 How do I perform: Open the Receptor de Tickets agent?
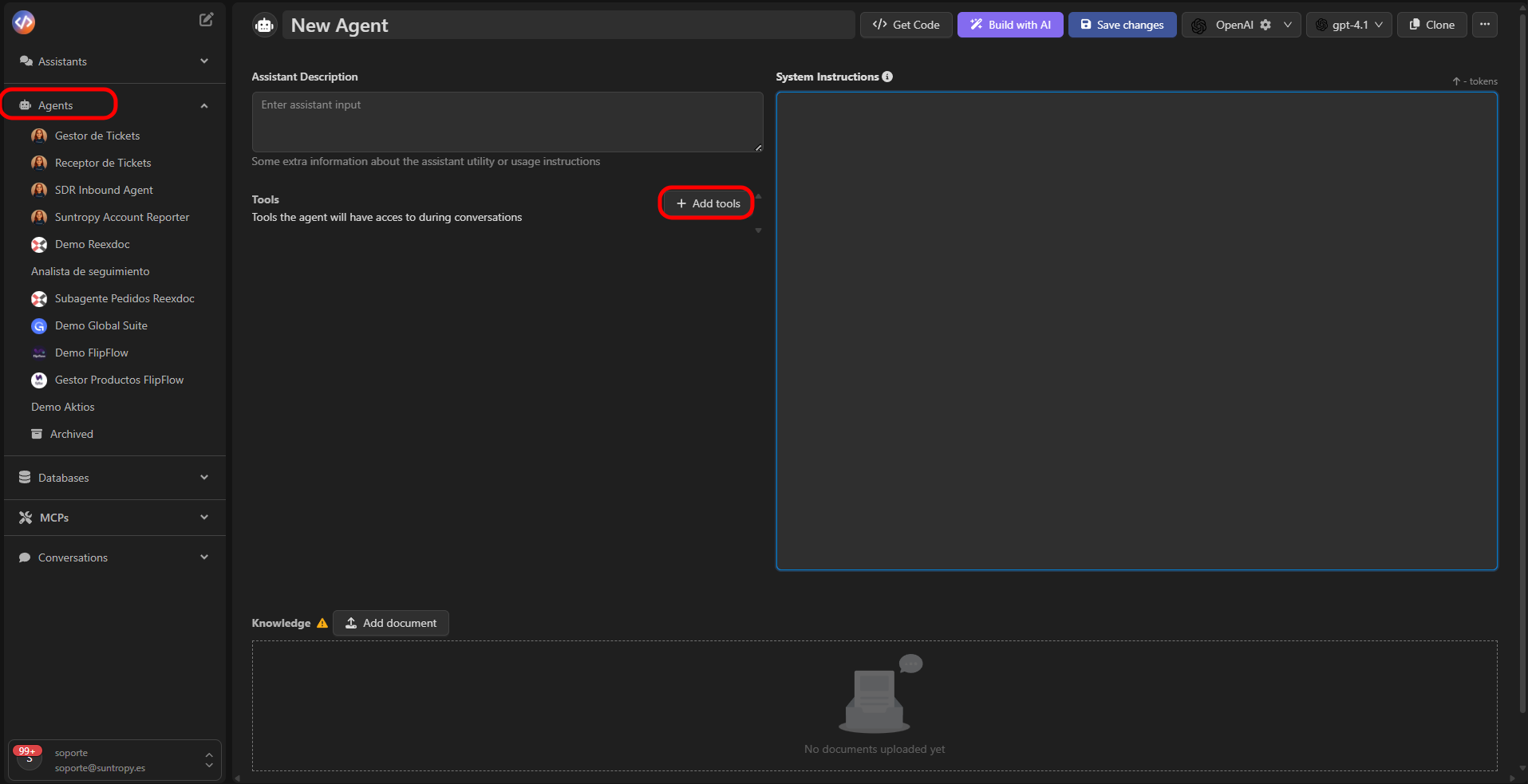[103, 163]
